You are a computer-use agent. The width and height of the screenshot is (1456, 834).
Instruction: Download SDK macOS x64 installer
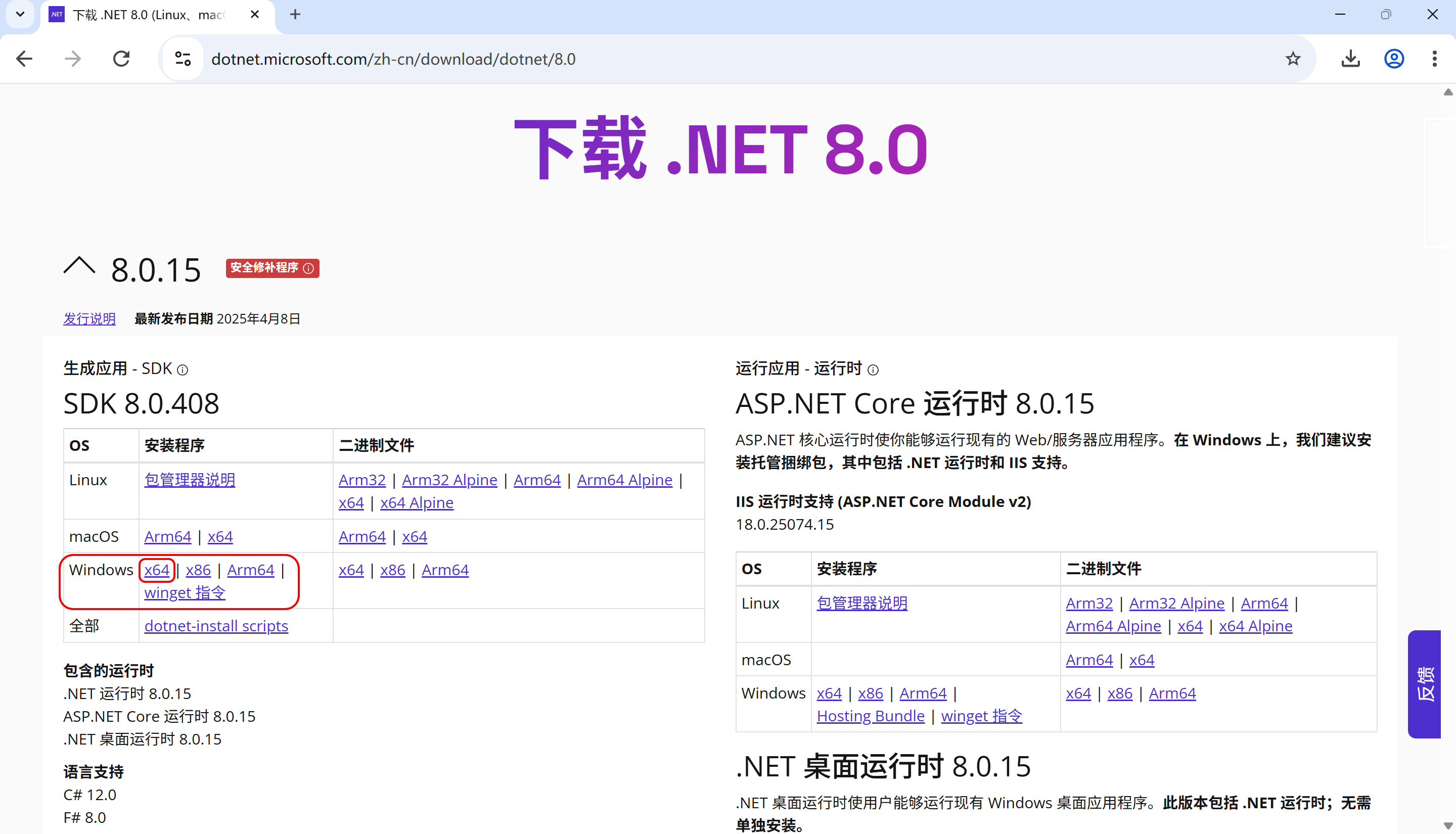(x=220, y=537)
